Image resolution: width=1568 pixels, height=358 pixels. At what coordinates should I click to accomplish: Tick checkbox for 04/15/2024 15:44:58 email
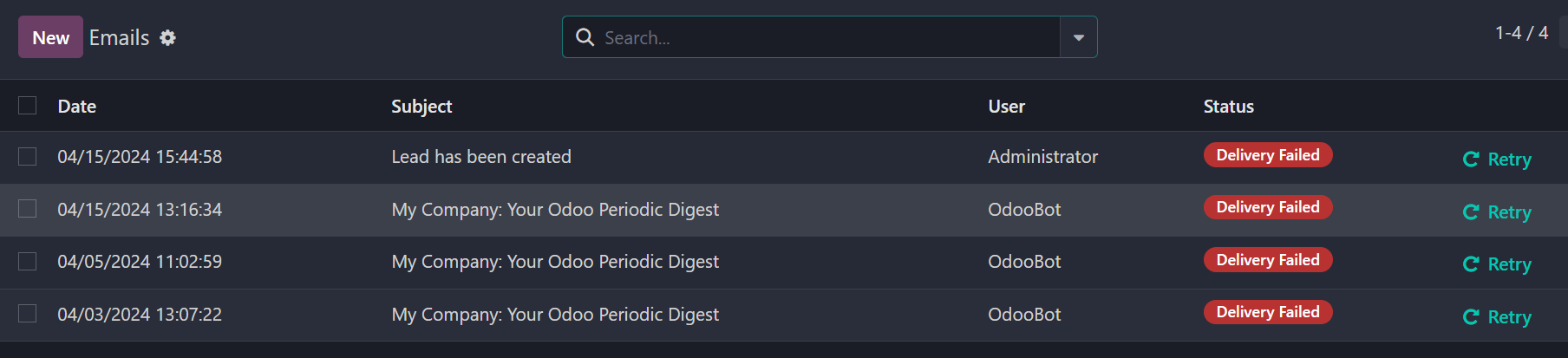point(28,156)
